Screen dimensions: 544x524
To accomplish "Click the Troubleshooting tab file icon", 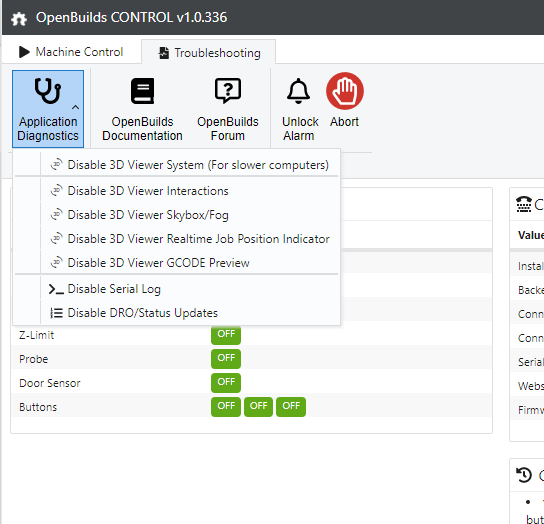I will click(x=164, y=53).
